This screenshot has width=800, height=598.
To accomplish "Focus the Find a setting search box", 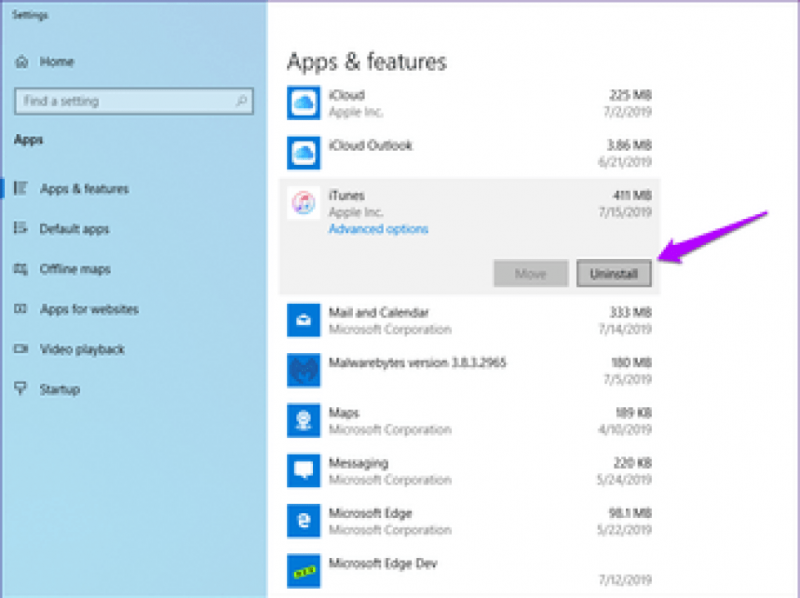I will point(134,101).
